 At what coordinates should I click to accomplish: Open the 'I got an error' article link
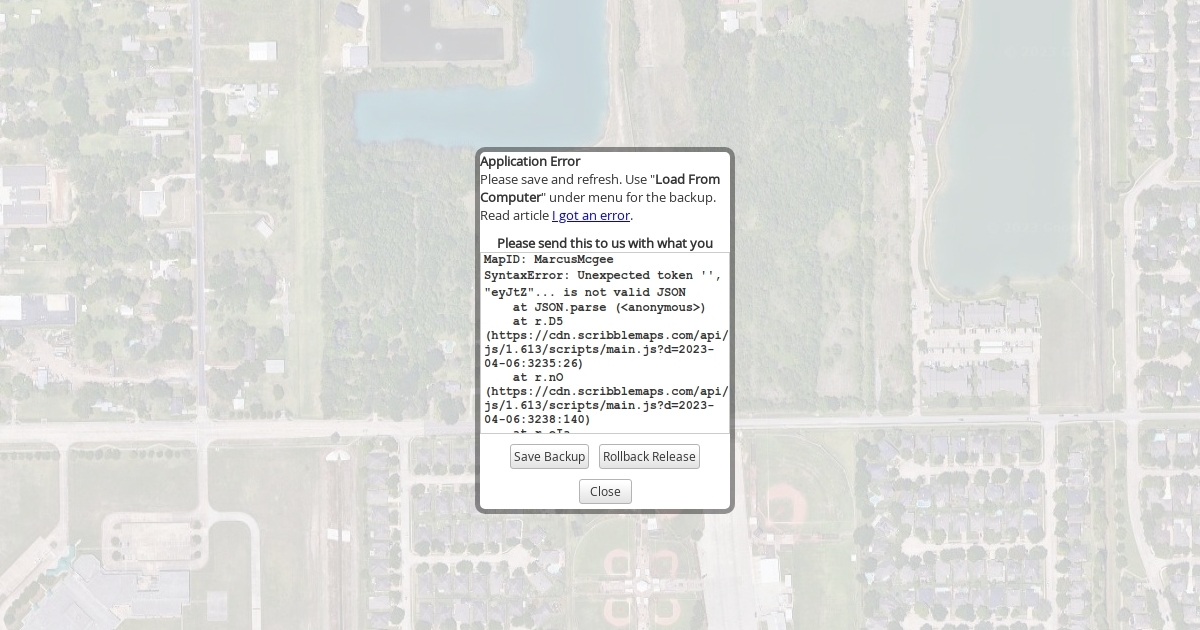(x=591, y=215)
